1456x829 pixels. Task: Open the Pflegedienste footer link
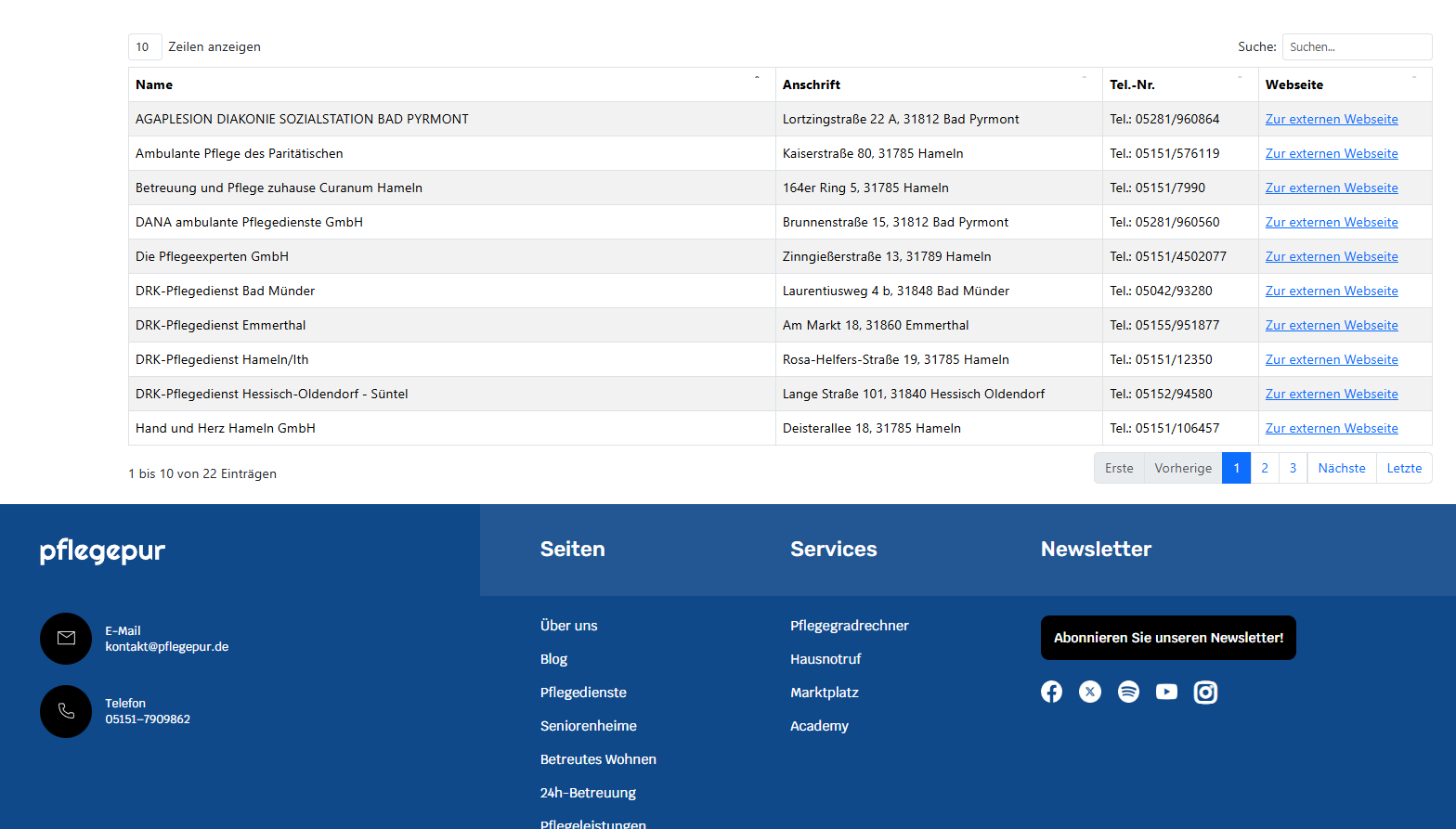583,693
